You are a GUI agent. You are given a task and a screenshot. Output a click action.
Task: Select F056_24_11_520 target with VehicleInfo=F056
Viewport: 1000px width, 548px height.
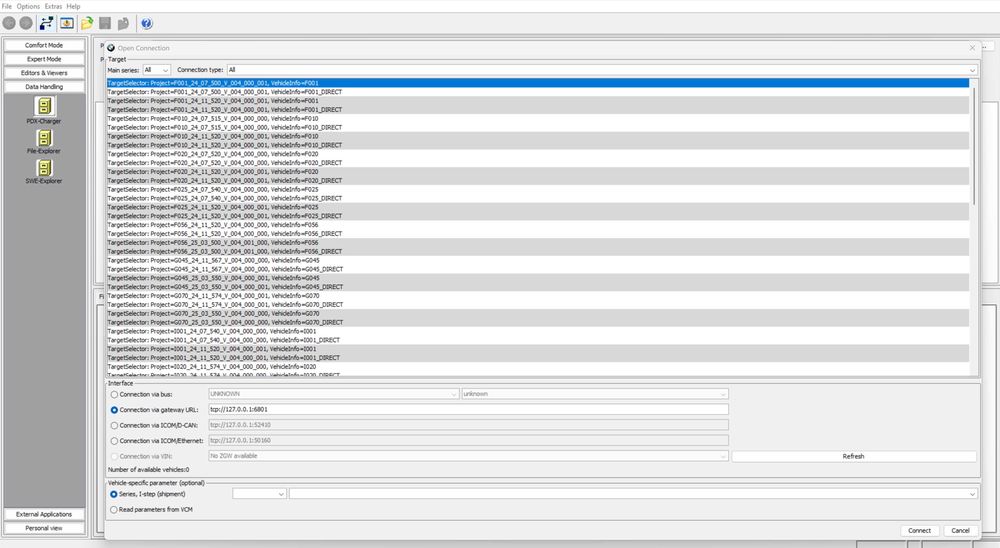[538, 225]
